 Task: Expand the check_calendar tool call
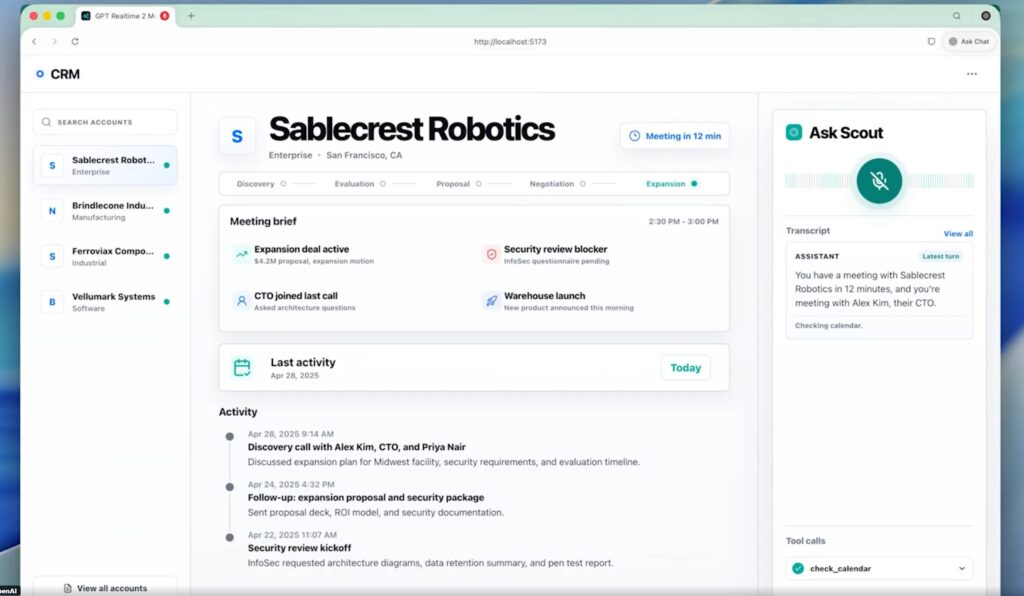[961, 569]
